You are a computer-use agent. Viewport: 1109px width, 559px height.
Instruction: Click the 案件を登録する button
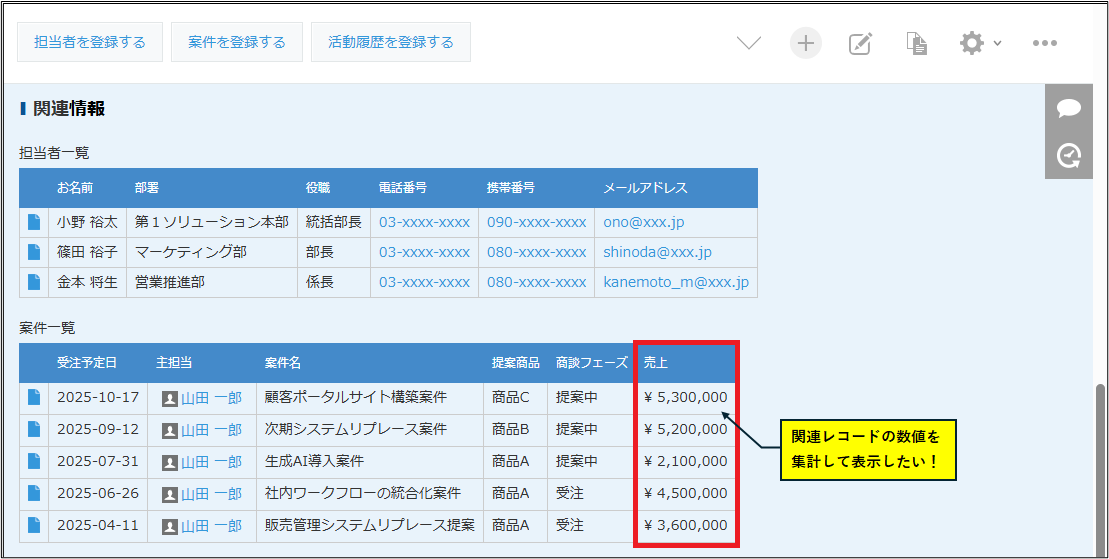tap(237, 42)
